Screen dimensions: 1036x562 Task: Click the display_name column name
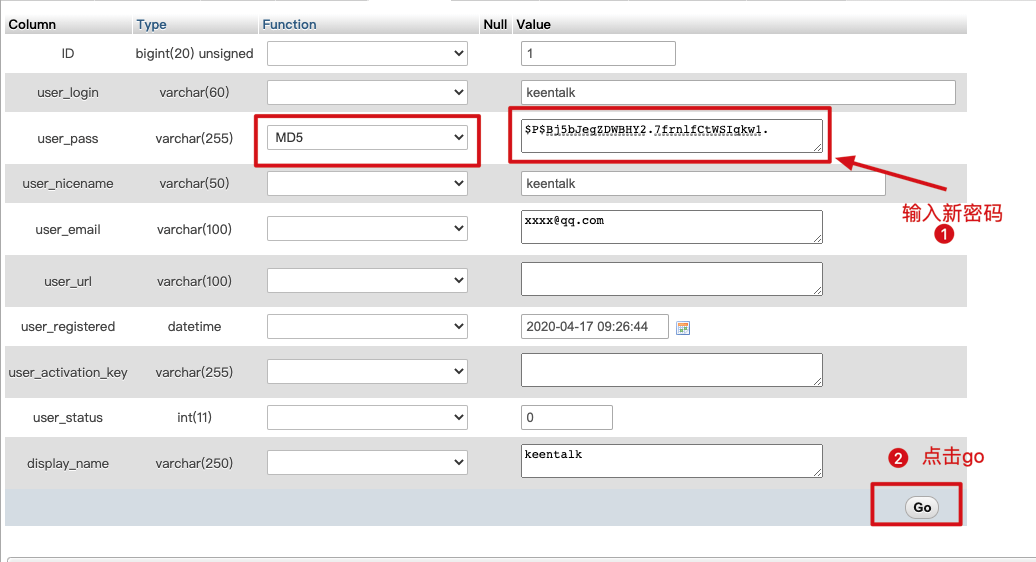67,464
